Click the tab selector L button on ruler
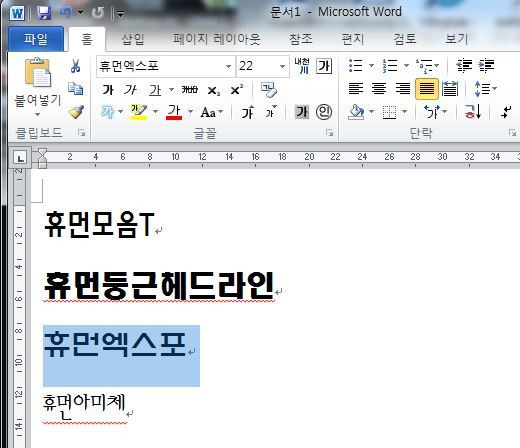Viewport: 520px width, 448px height. pyautogui.click(x=21, y=158)
